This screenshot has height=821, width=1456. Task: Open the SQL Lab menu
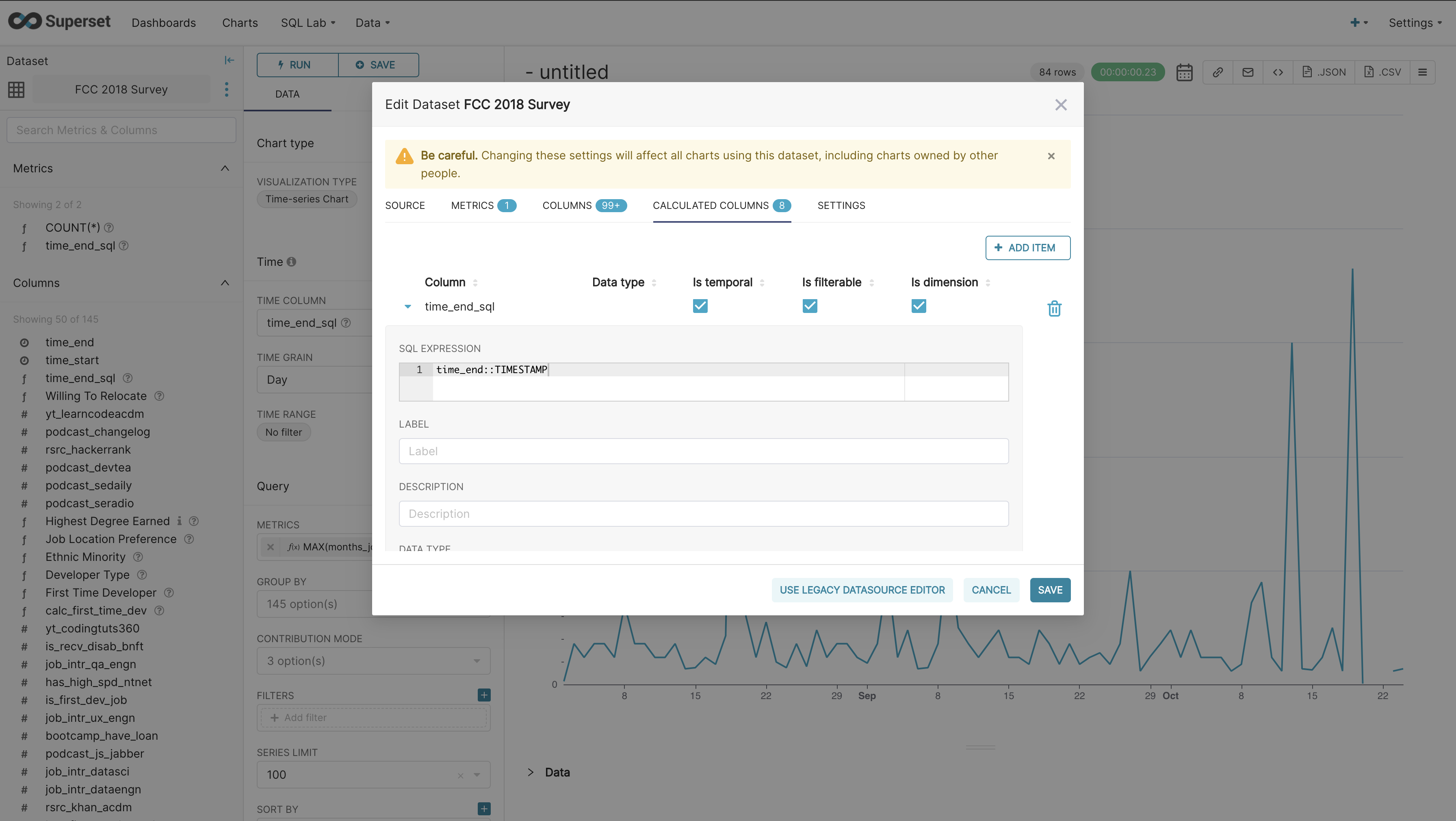click(x=308, y=23)
